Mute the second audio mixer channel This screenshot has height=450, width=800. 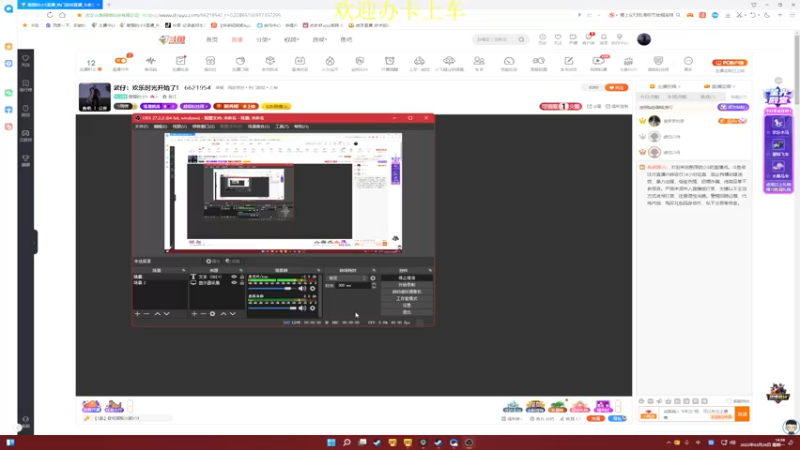click(x=303, y=308)
